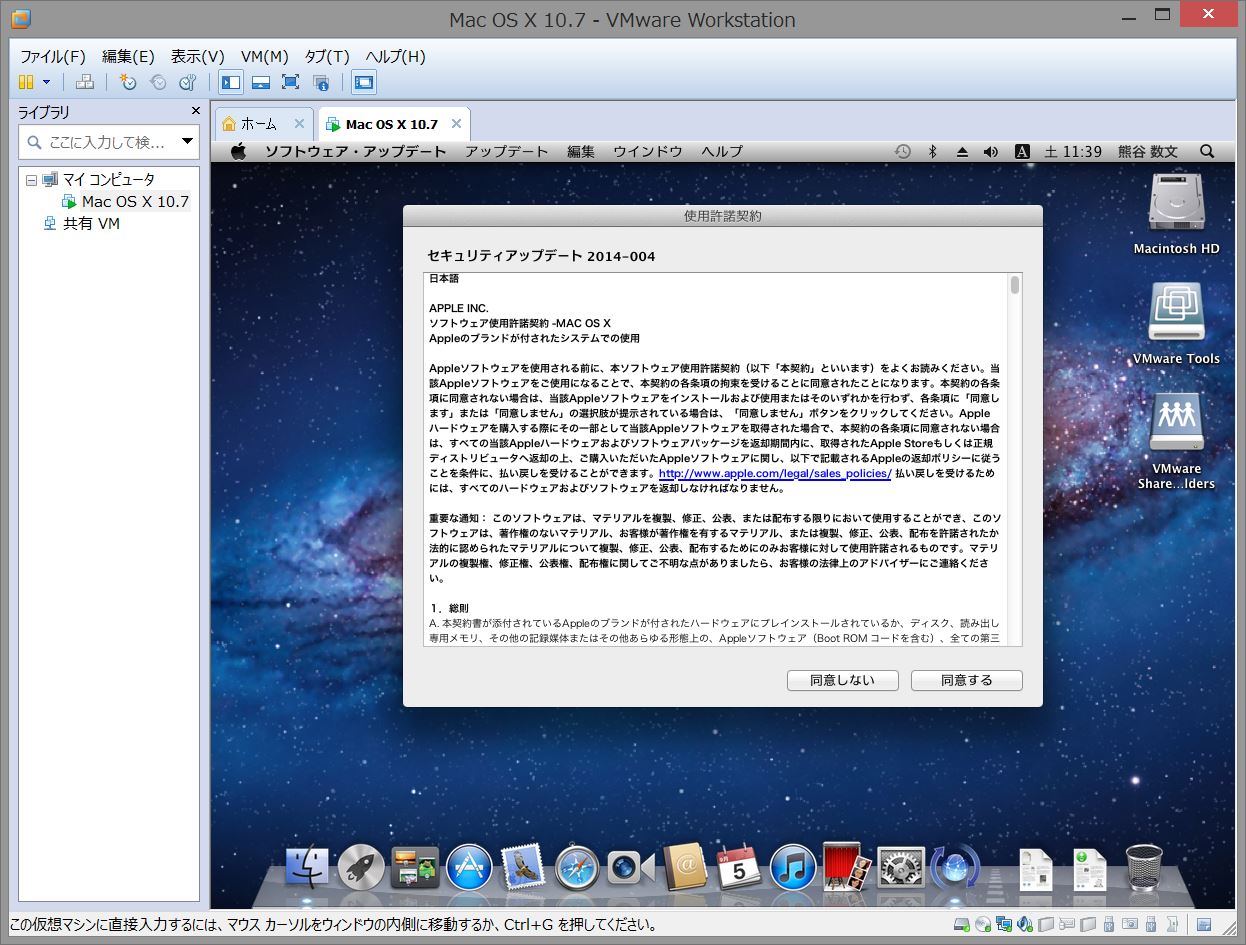Close the ホーム tab

click(x=299, y=124)
